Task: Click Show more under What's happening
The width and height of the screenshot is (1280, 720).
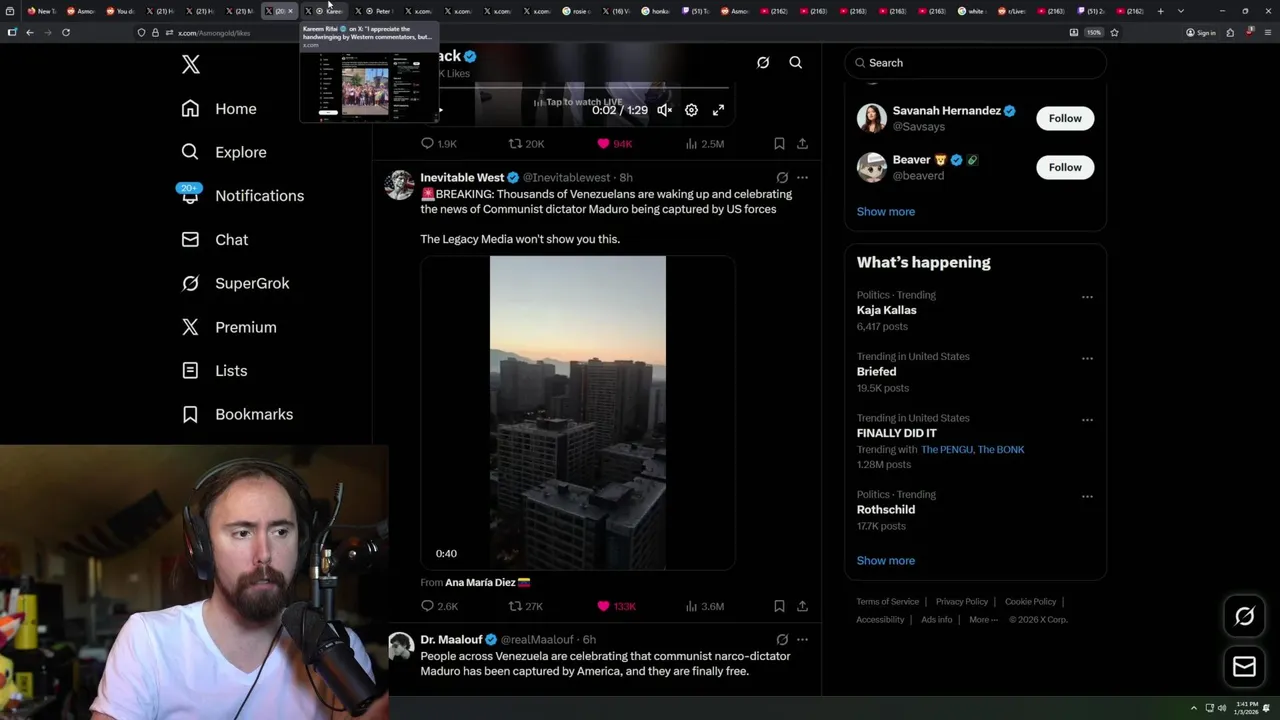Action: [886, 561]
